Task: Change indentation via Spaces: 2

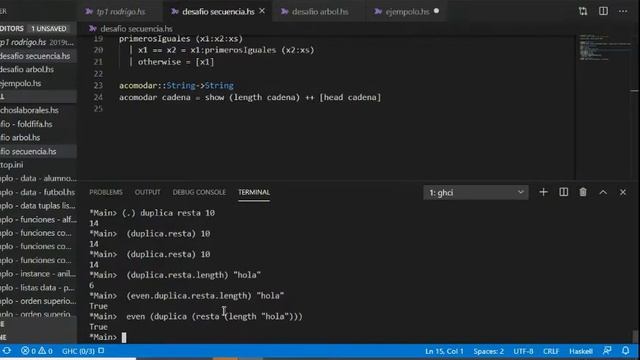Action: click(x=488, y=351)
